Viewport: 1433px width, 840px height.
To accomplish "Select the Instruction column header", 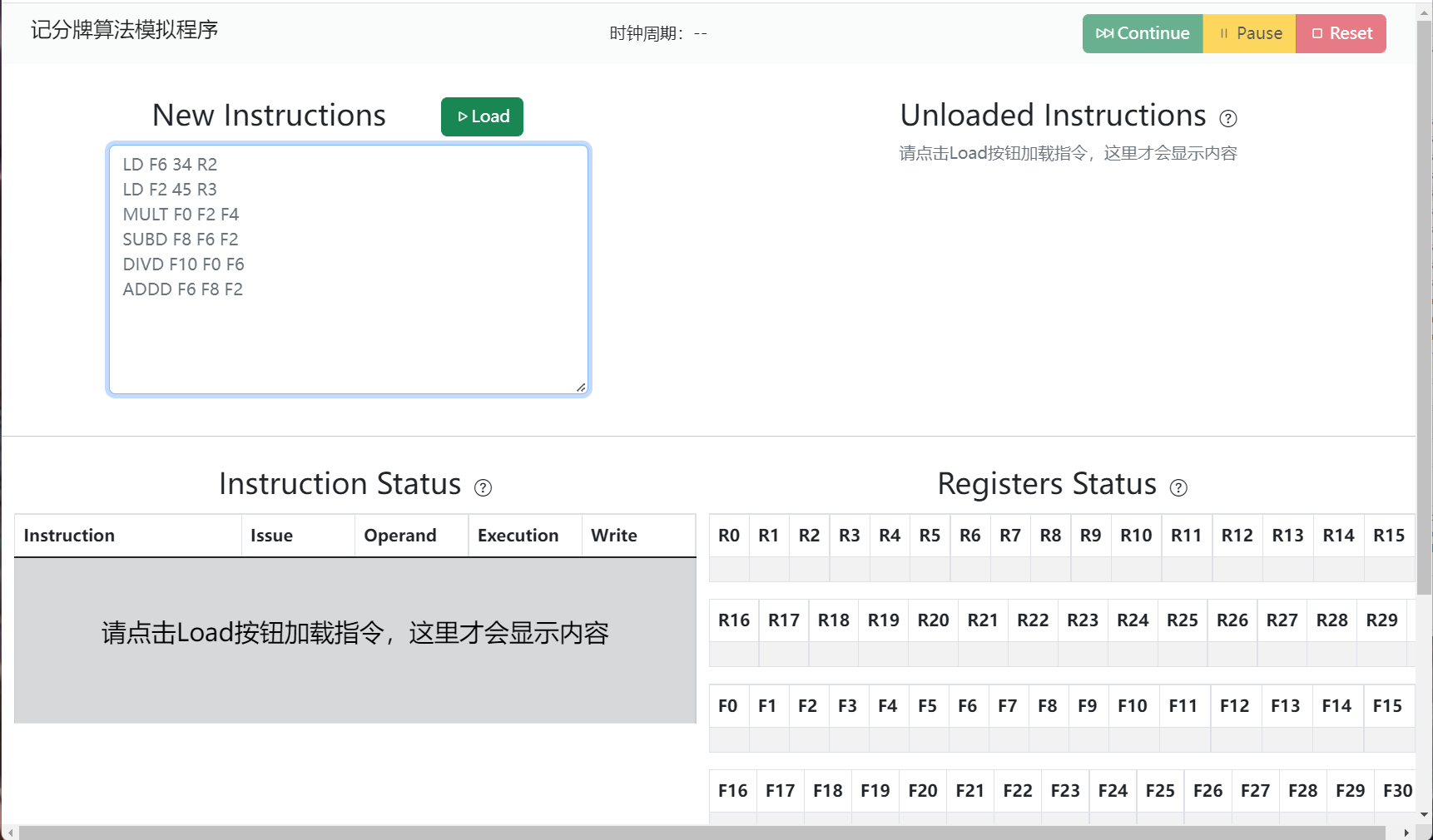I will pos(128,536).
